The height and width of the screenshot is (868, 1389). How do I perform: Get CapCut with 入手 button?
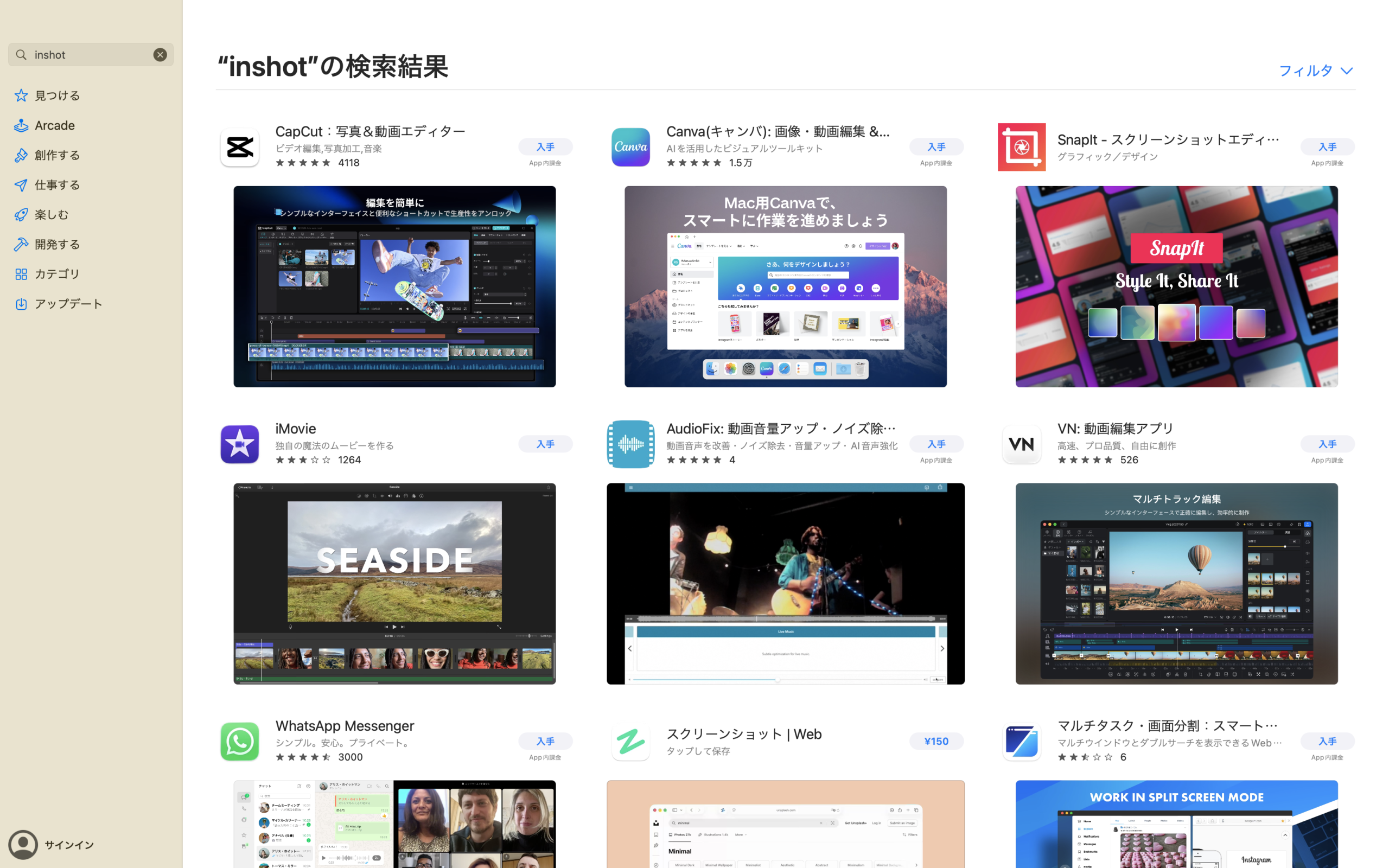click(x=545, y=147)
